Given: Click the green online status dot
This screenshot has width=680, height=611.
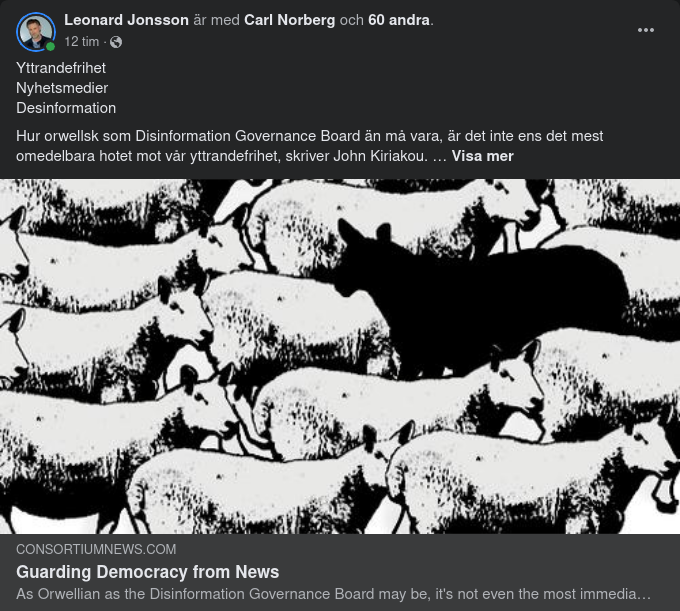Looking at the screenshot, I should click(50, 46).
